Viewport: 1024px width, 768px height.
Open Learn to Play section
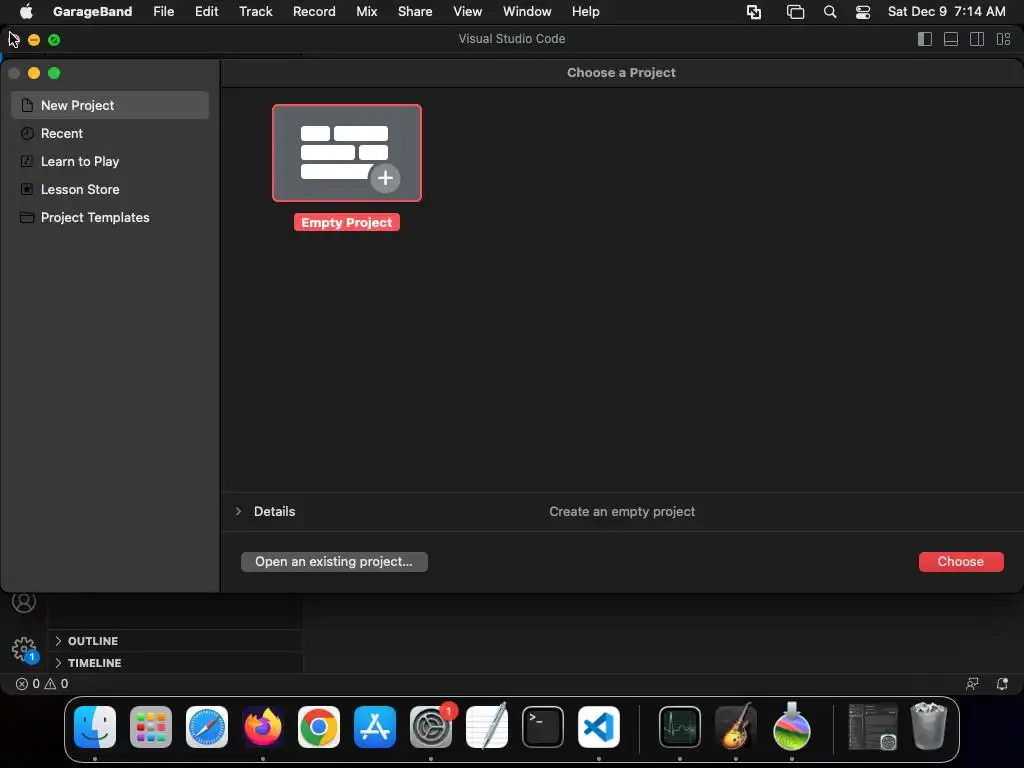(110, 161)
